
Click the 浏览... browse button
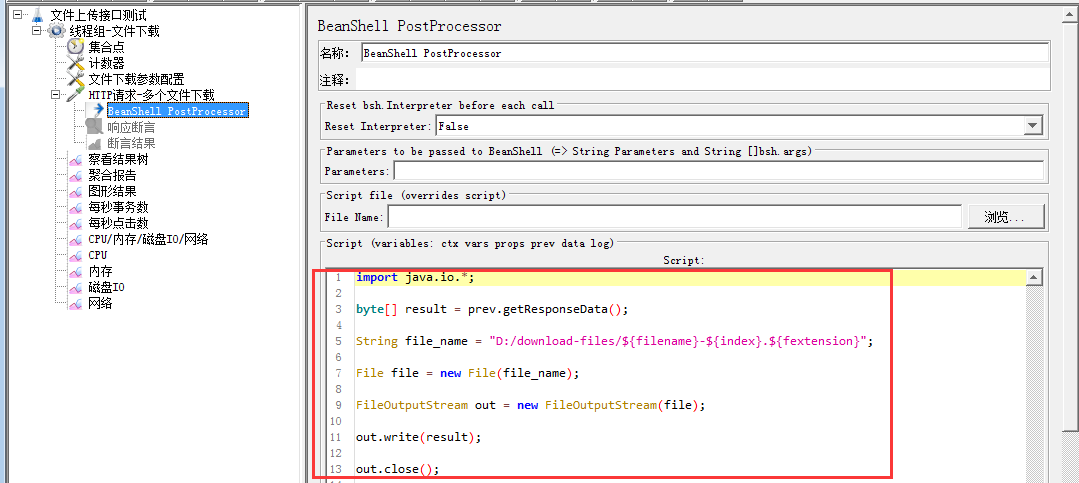[1005, 217]
